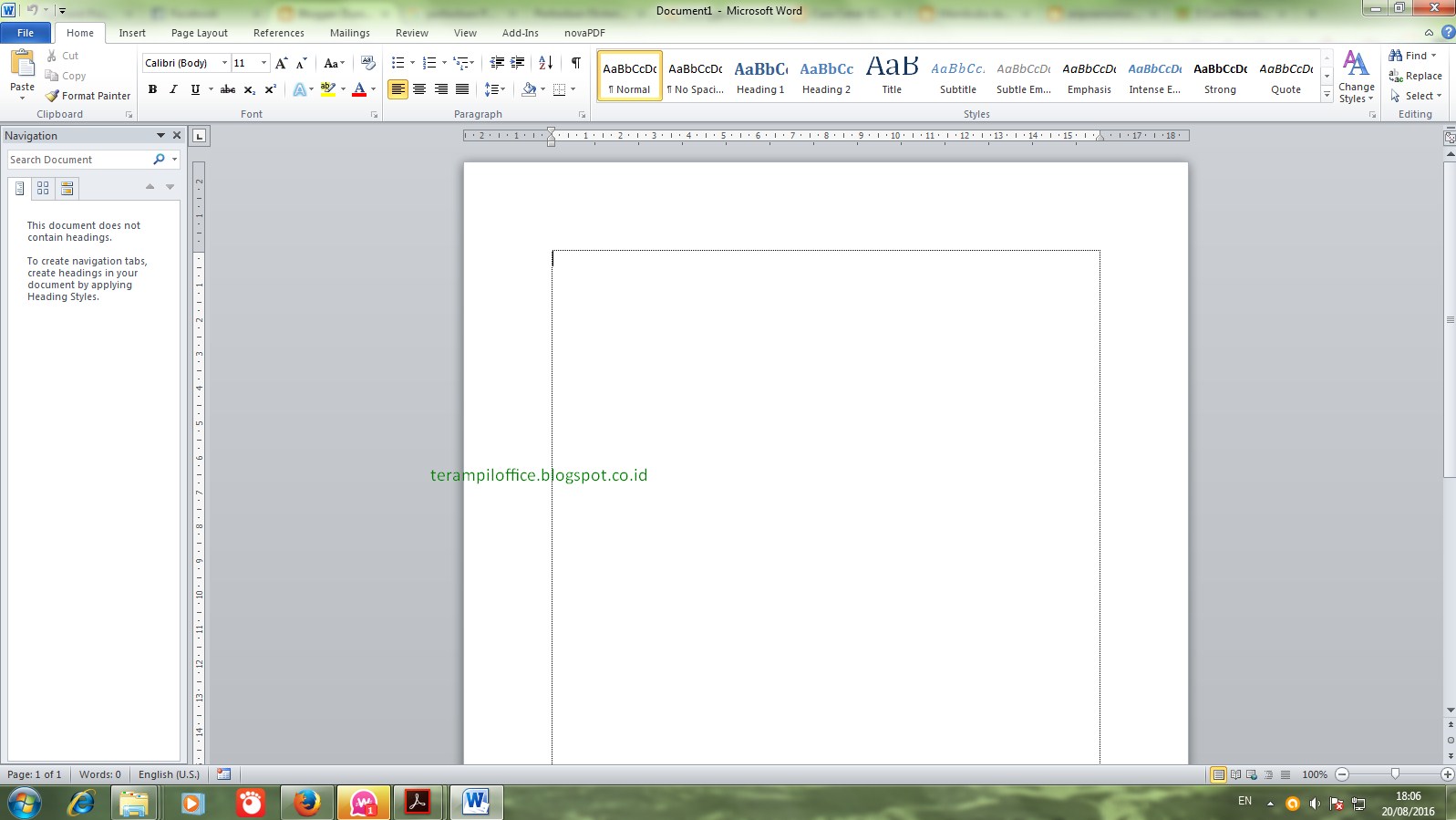Click the yellow text highlight color button
The width and height of the screenshot is (1456, 820).
[328, 89]
